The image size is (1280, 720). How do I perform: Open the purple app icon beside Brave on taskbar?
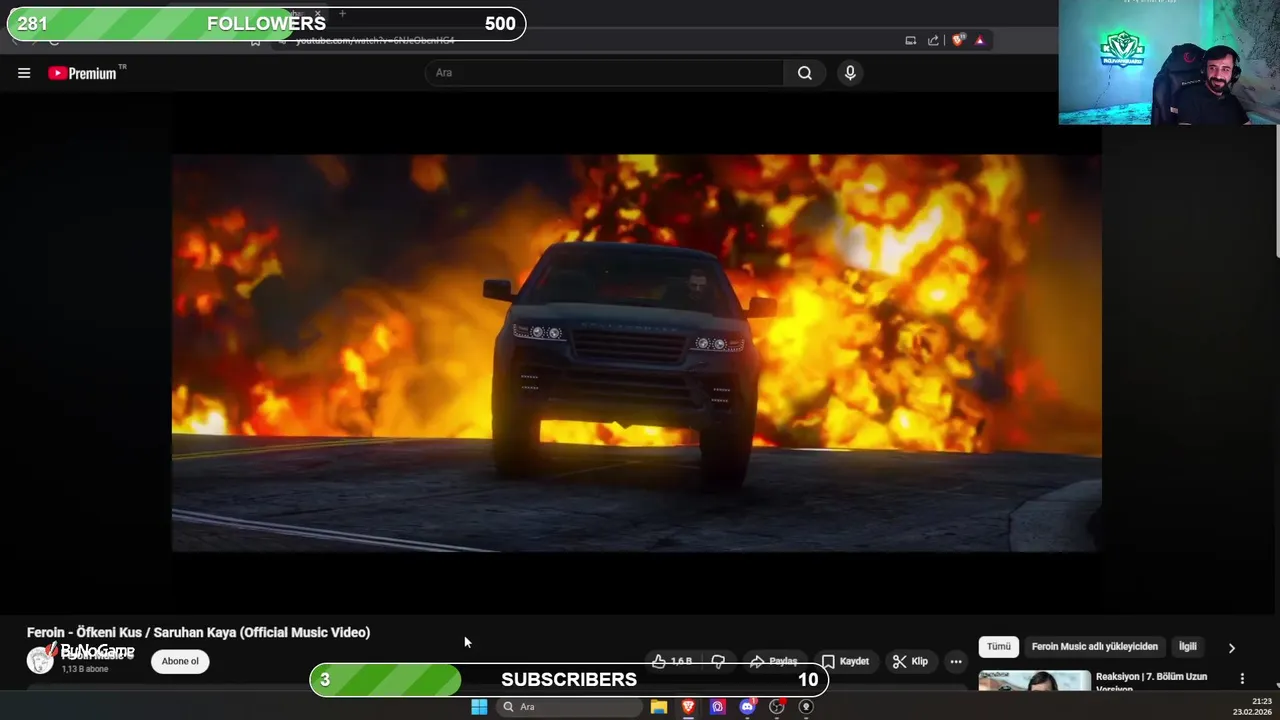718,707
